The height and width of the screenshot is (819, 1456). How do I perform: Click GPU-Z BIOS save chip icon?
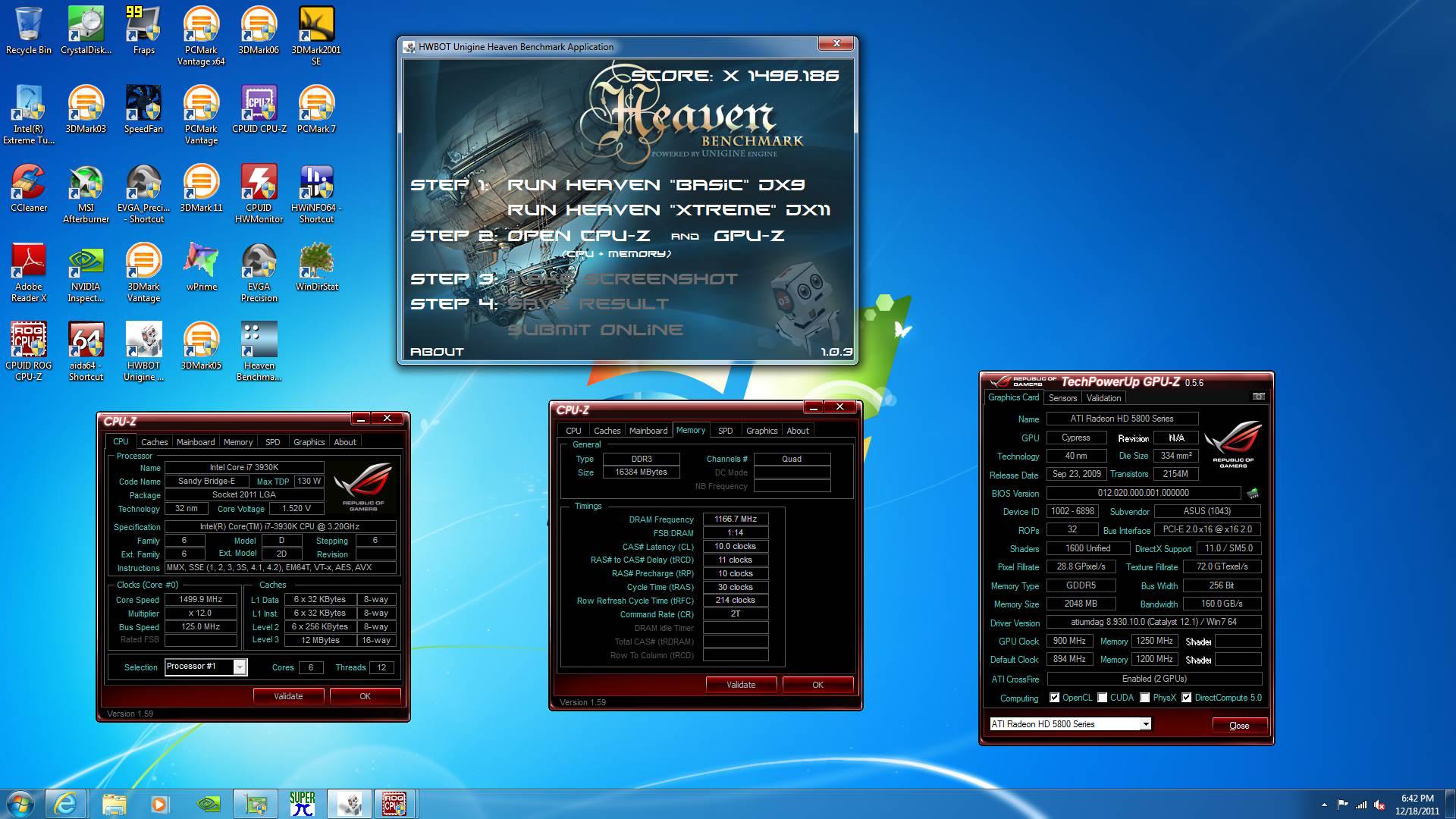1253,493
